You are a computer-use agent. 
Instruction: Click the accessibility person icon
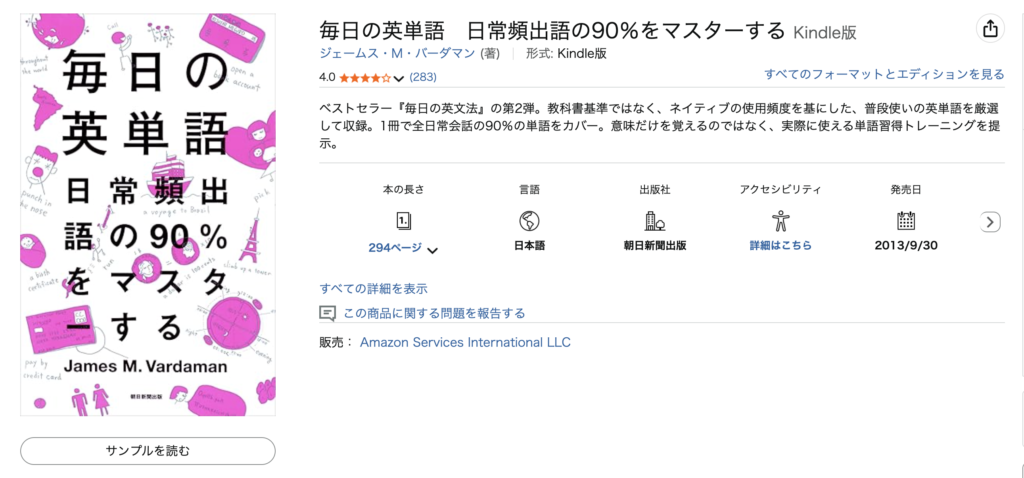coord(781,221)
